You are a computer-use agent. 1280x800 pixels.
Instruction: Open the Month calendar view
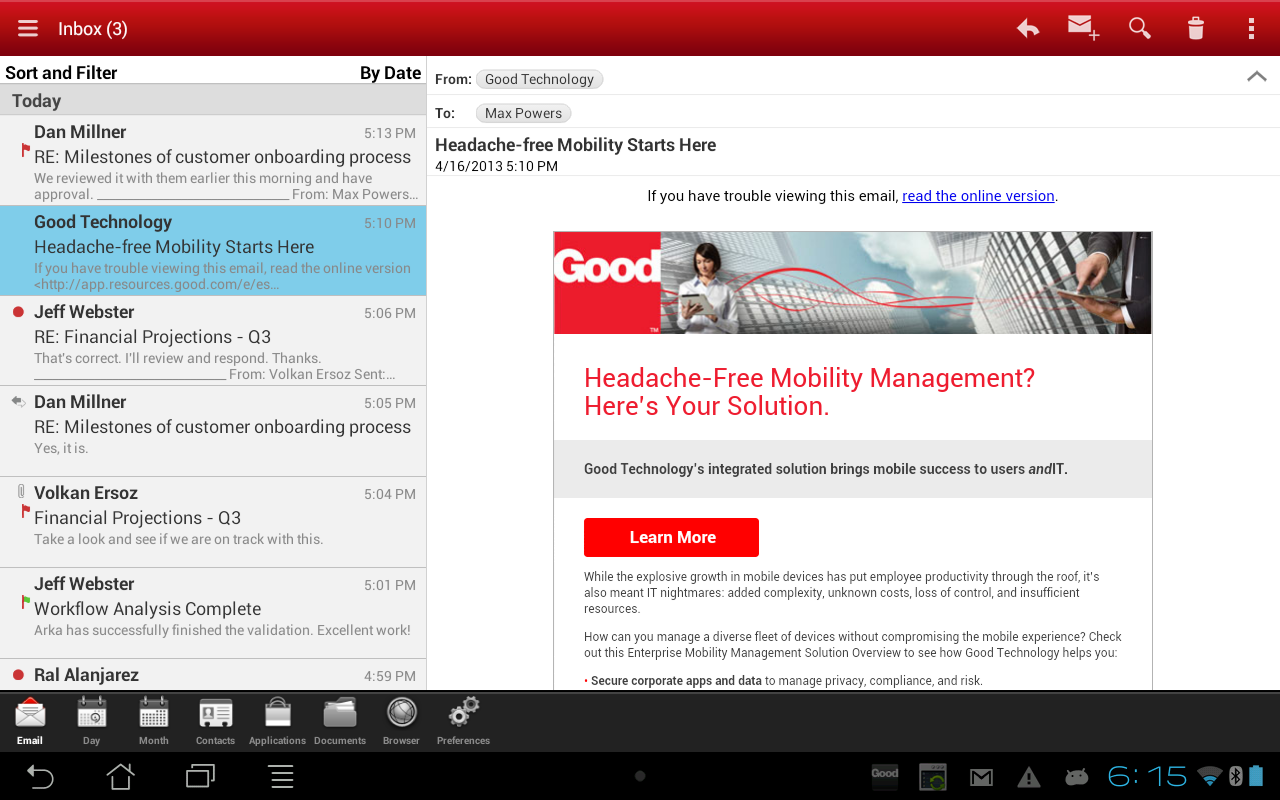coord(154,721)
